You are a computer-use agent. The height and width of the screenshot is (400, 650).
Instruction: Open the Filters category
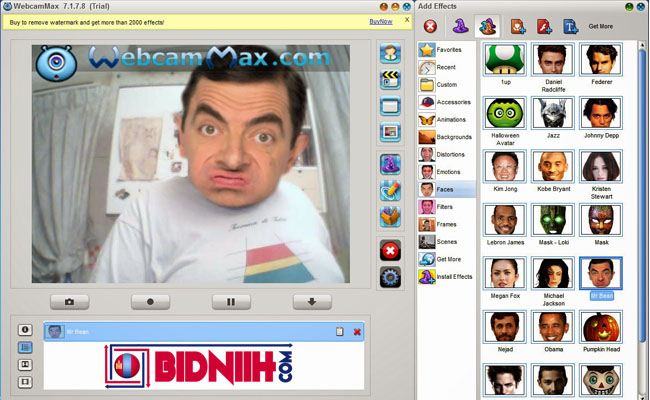click(446, 207)
